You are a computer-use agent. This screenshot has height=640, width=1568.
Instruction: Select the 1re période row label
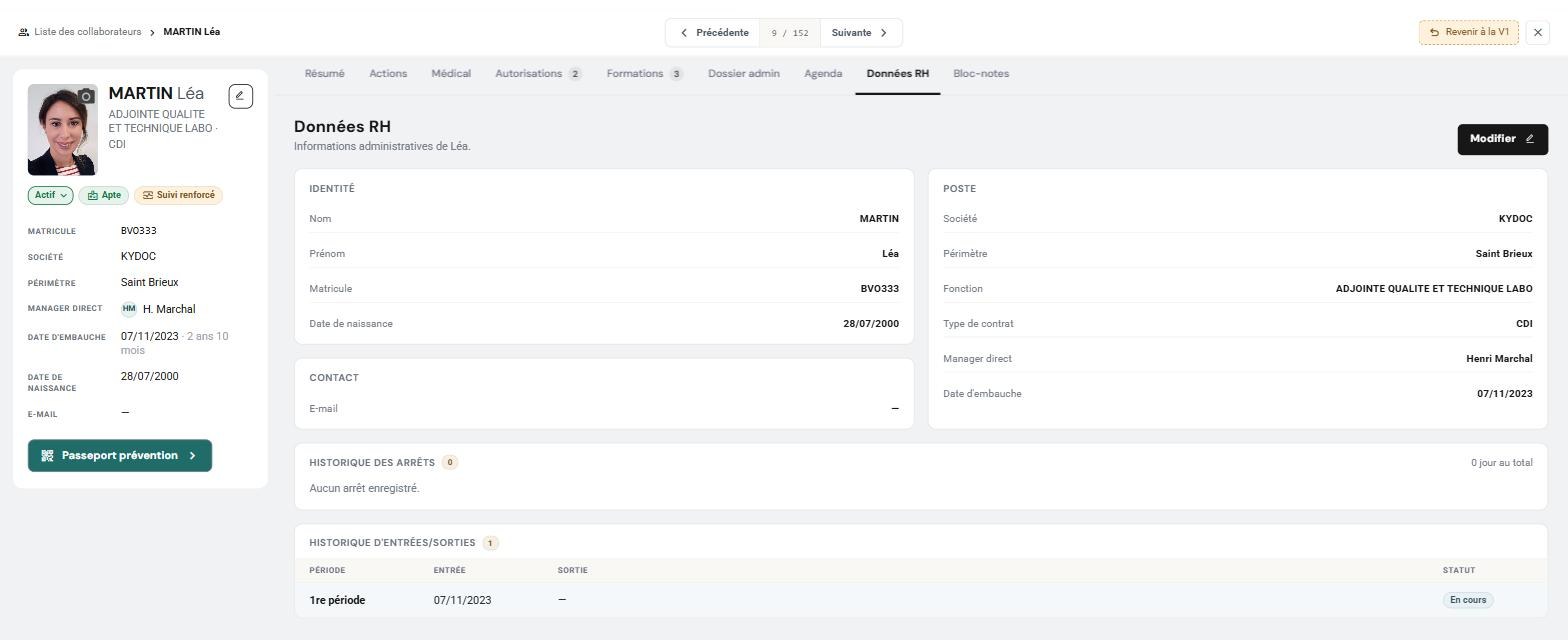point(337,600)
